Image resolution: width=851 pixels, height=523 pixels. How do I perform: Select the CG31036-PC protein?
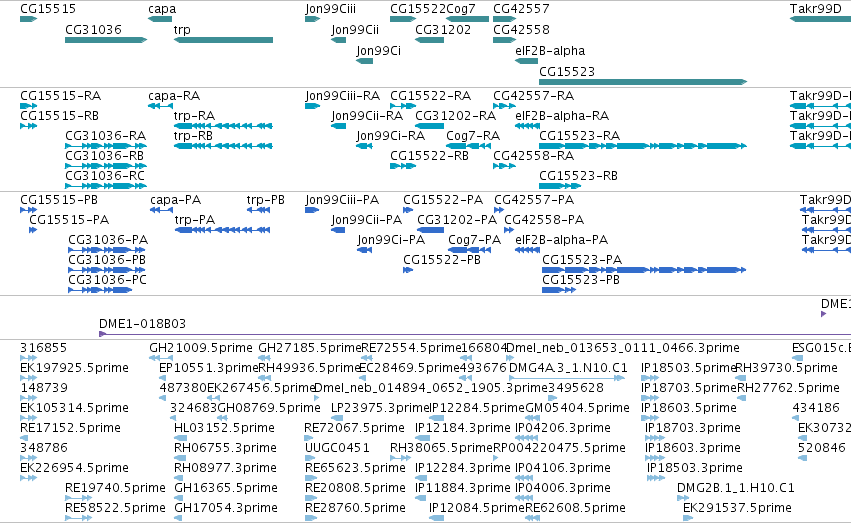tap(100, 290)
